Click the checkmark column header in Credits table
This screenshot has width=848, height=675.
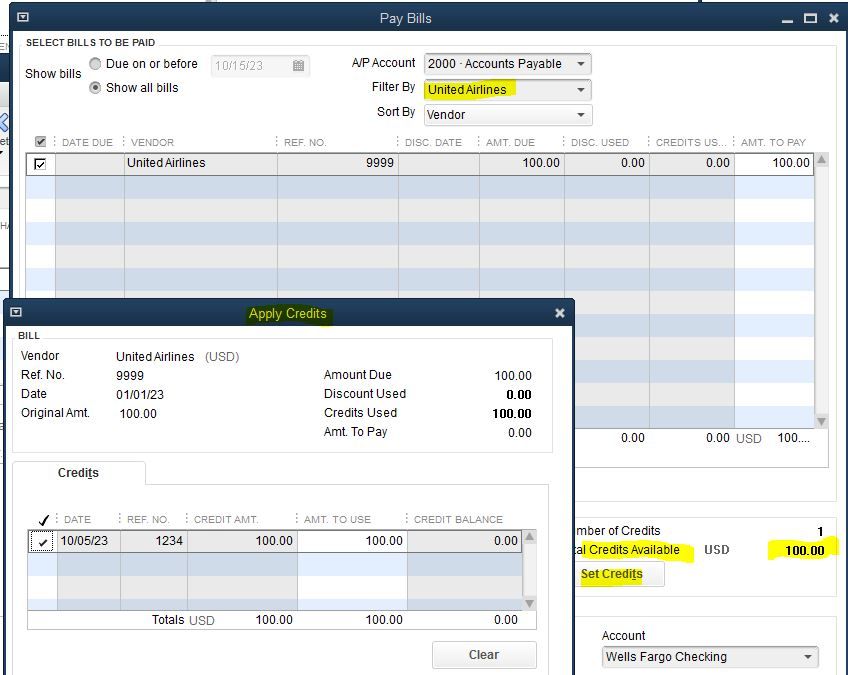click(x=44, y=520)
